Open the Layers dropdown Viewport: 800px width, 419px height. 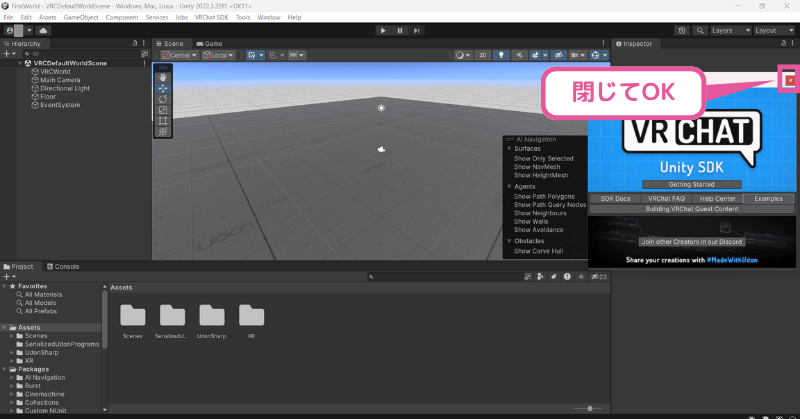tap(731, 31)
